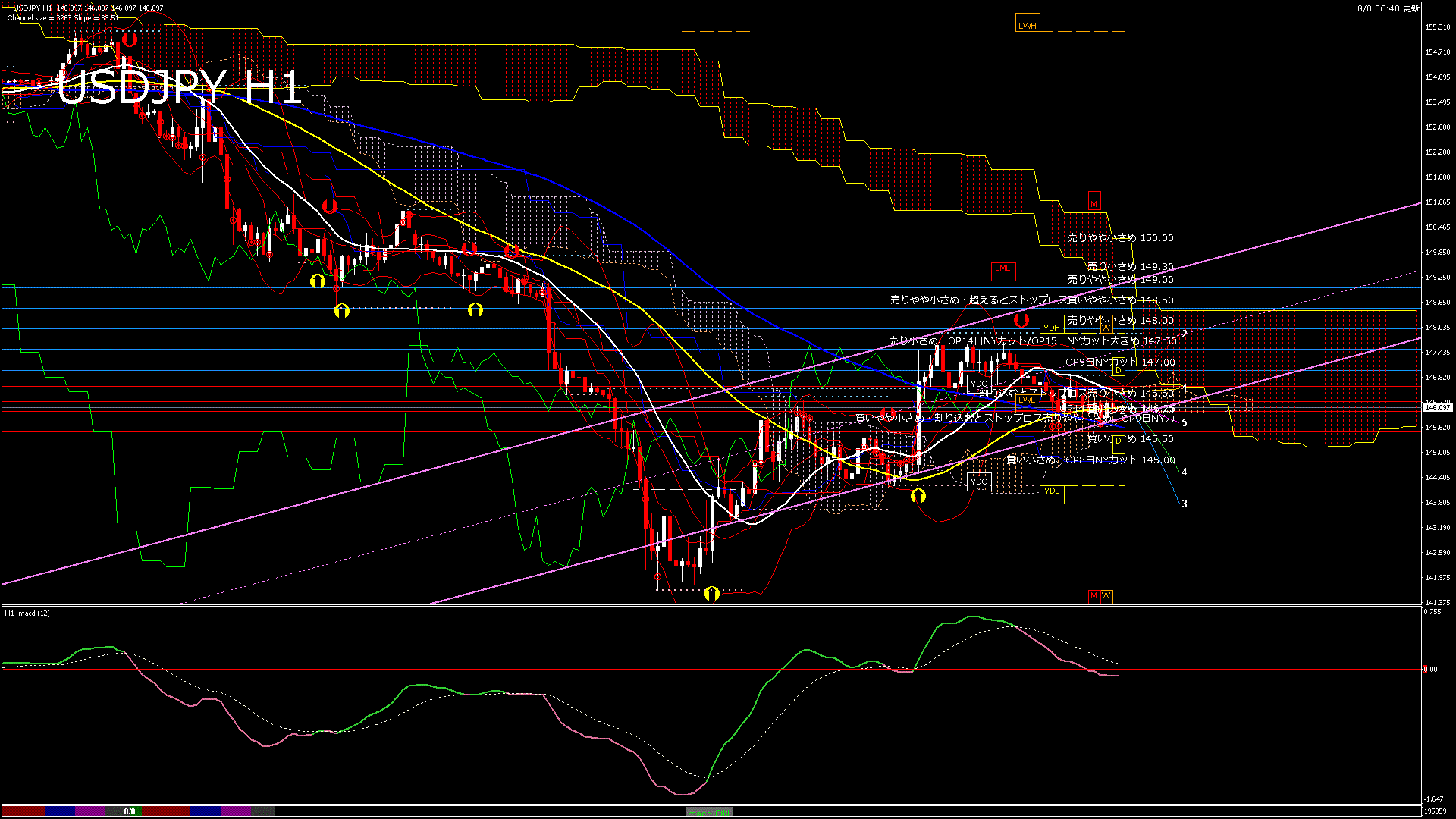
Task: Click the MACD scale value 0.755
Action: point(1433,611)
